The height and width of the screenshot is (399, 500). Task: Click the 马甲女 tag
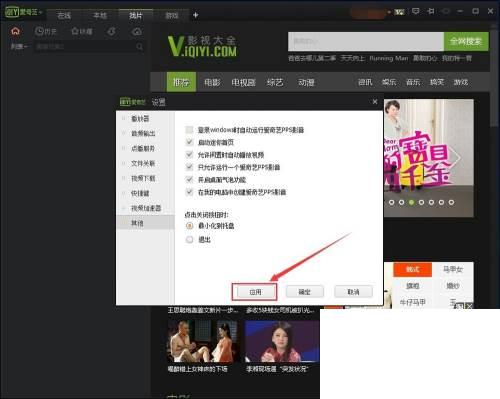453,269
